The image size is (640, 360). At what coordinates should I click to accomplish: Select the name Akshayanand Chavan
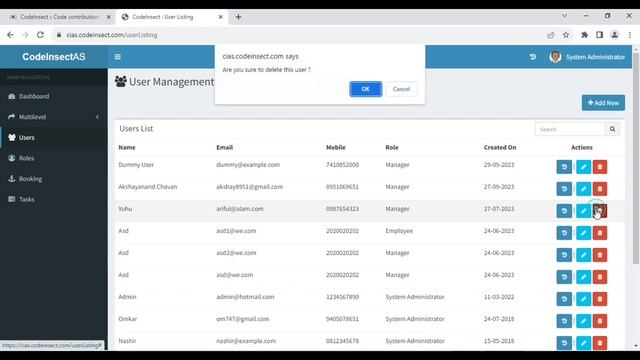point(148,187)
